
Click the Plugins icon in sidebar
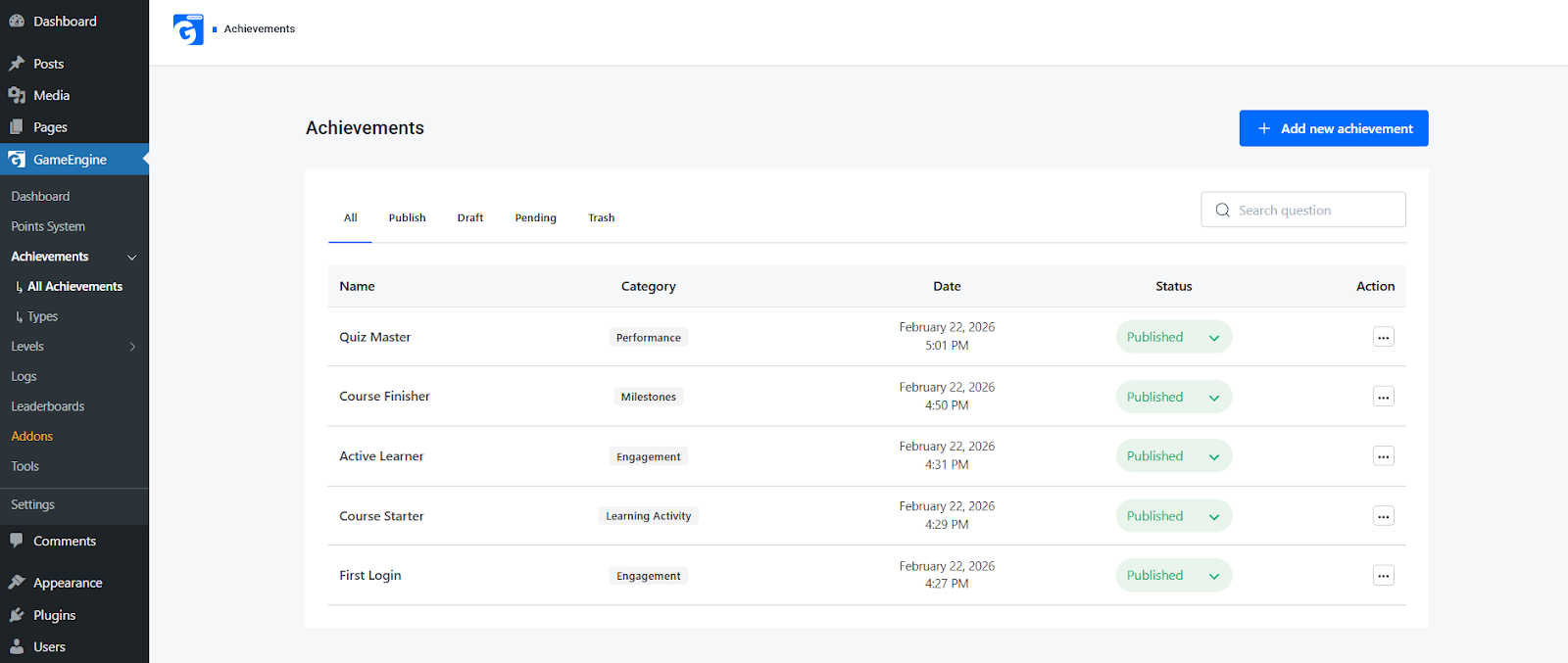pyautogui.click(x=17, y=615)
